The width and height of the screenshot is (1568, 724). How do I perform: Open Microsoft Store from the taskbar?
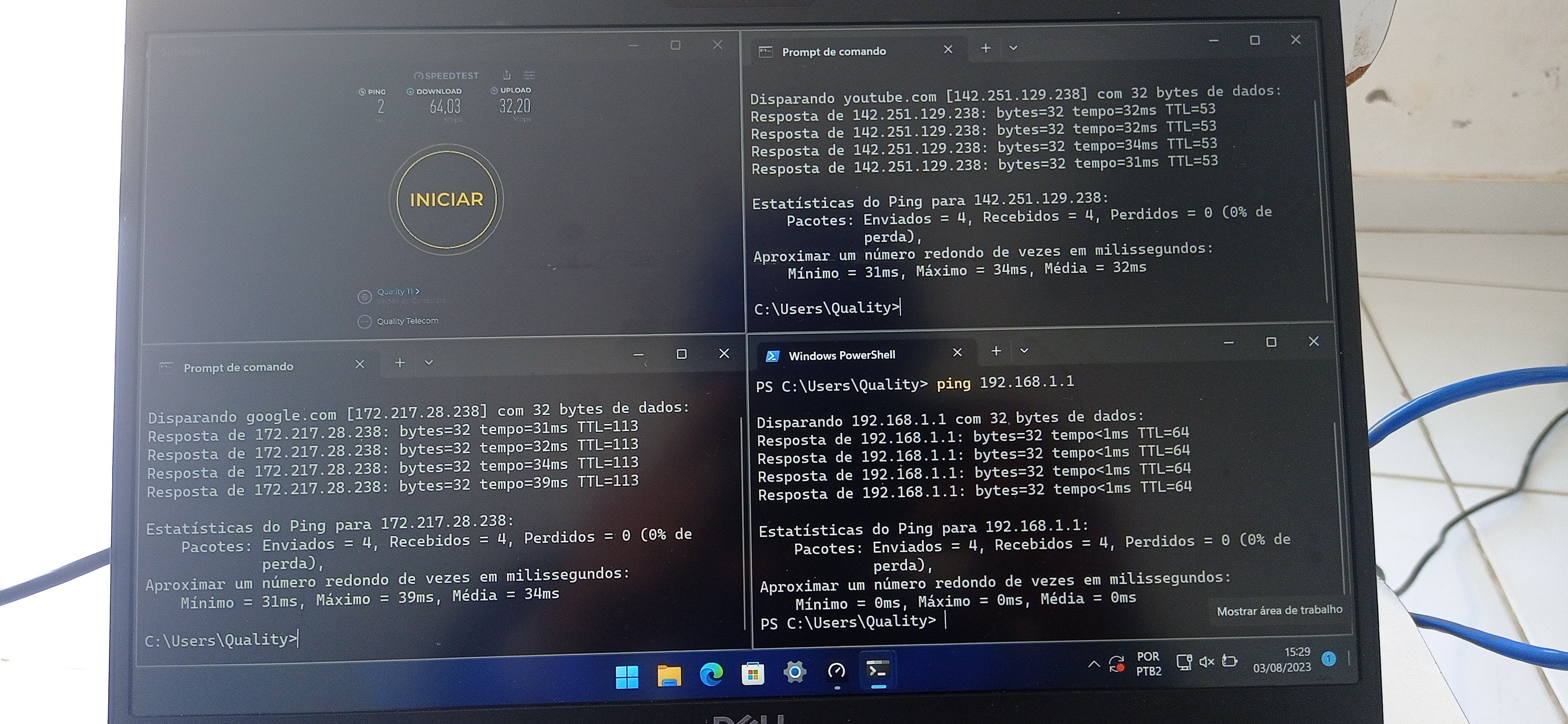click(x=753, y=674)
